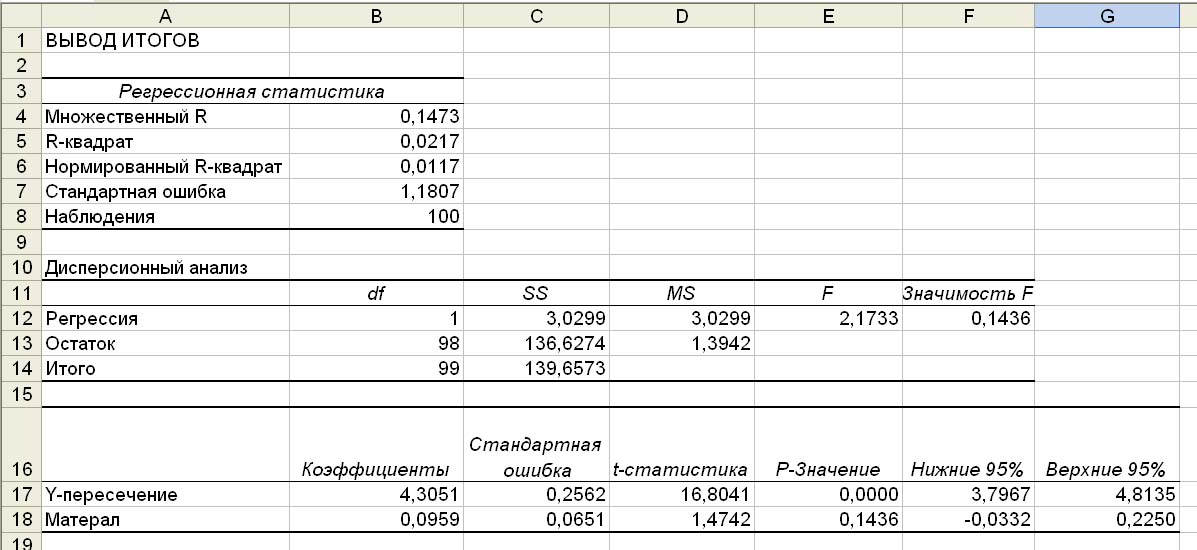Image resolution: width=1197 pixels, height=550 pixels.
Task: Select Матерал coefficient 0,0959
Action: pyautogui.click(x=376, y=519)
